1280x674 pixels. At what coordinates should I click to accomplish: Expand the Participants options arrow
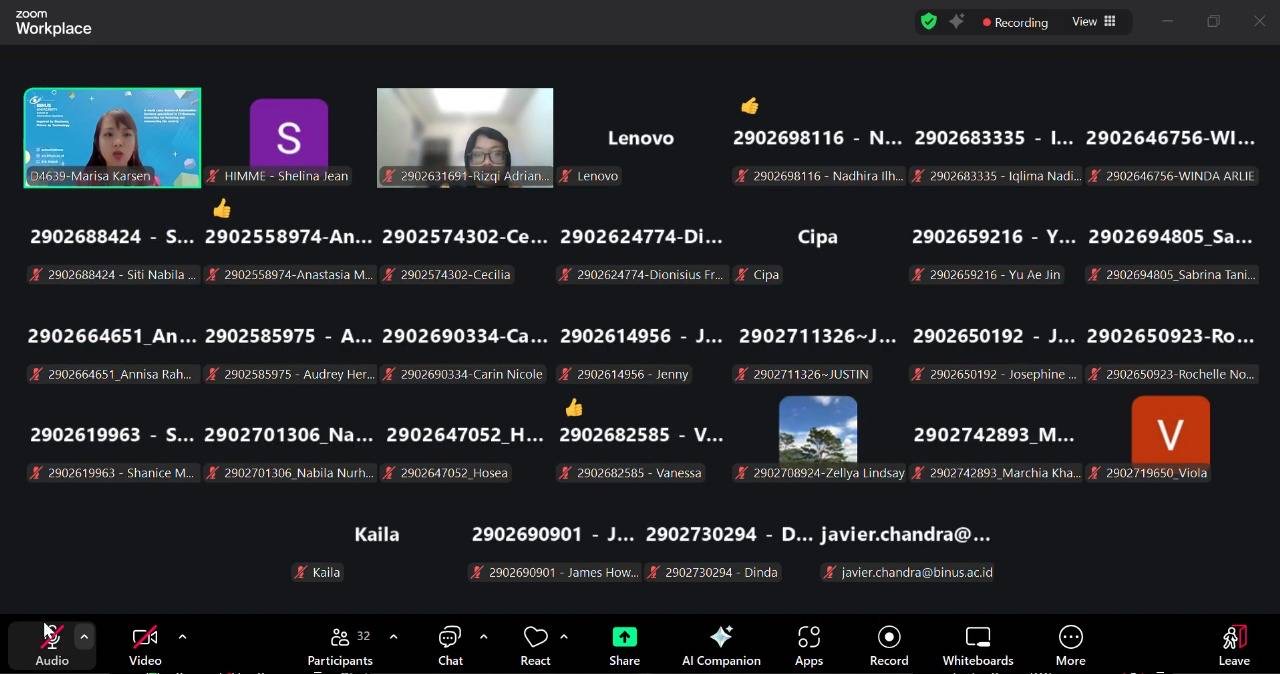click(393, 636)
